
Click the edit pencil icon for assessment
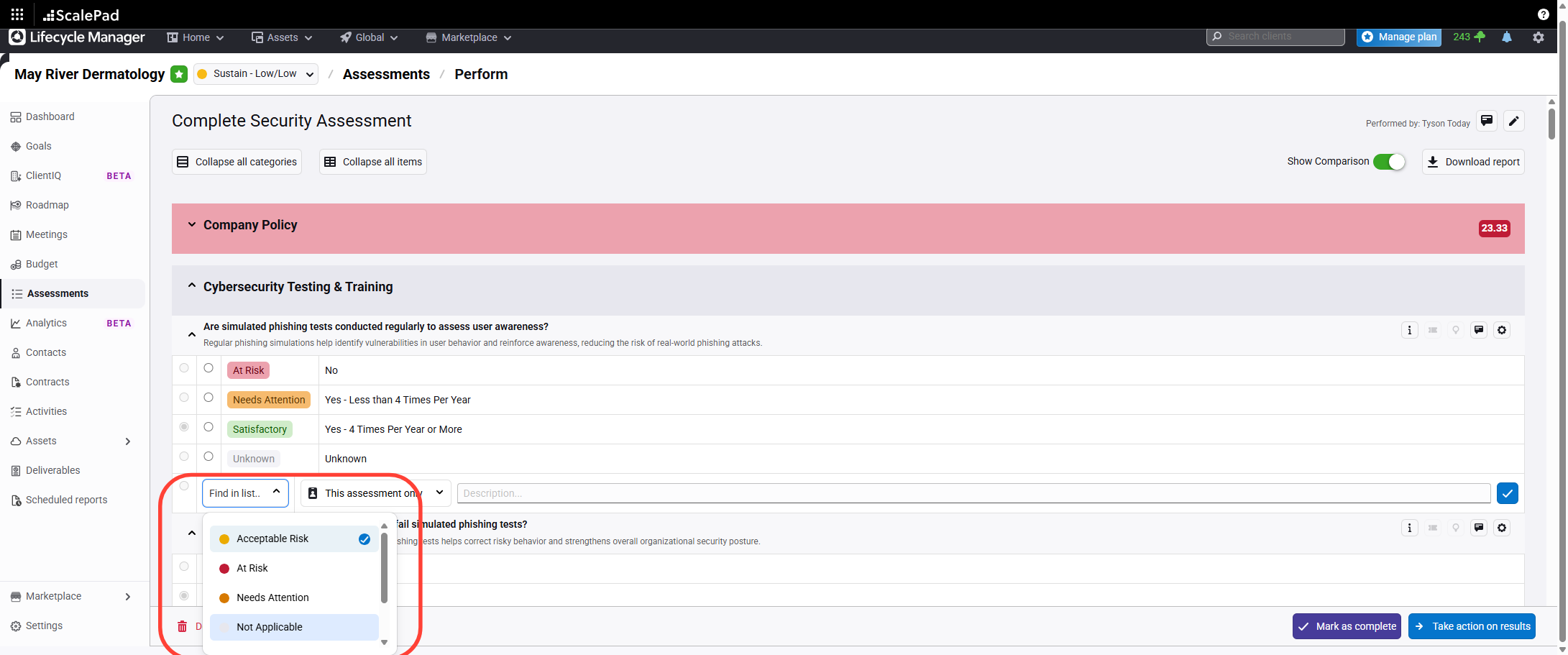coord(1513,122)
